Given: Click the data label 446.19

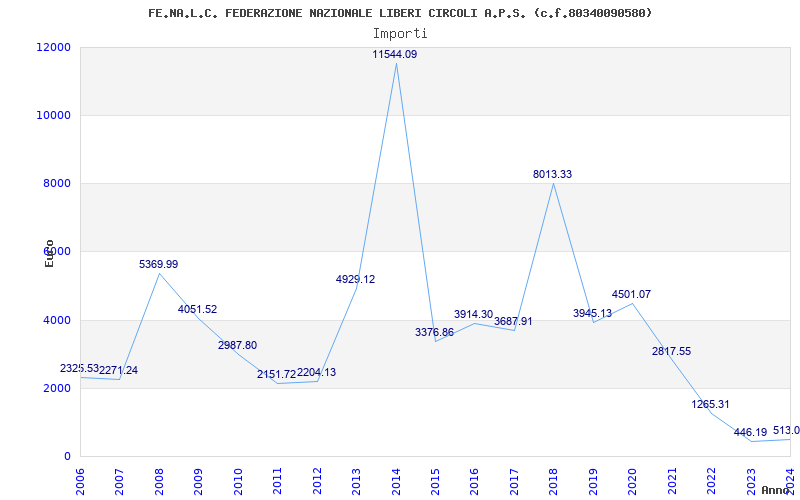Looking at the screenshot, I should [750, 433].
